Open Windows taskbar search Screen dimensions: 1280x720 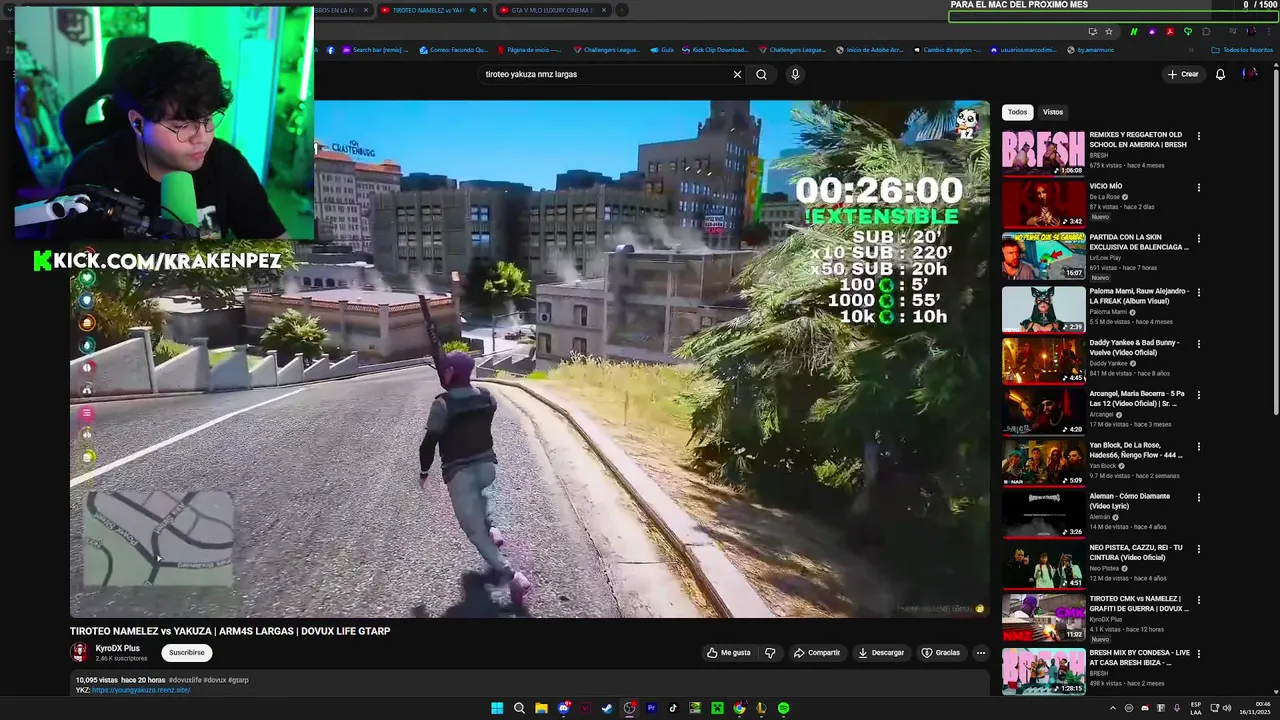(519, 708)
